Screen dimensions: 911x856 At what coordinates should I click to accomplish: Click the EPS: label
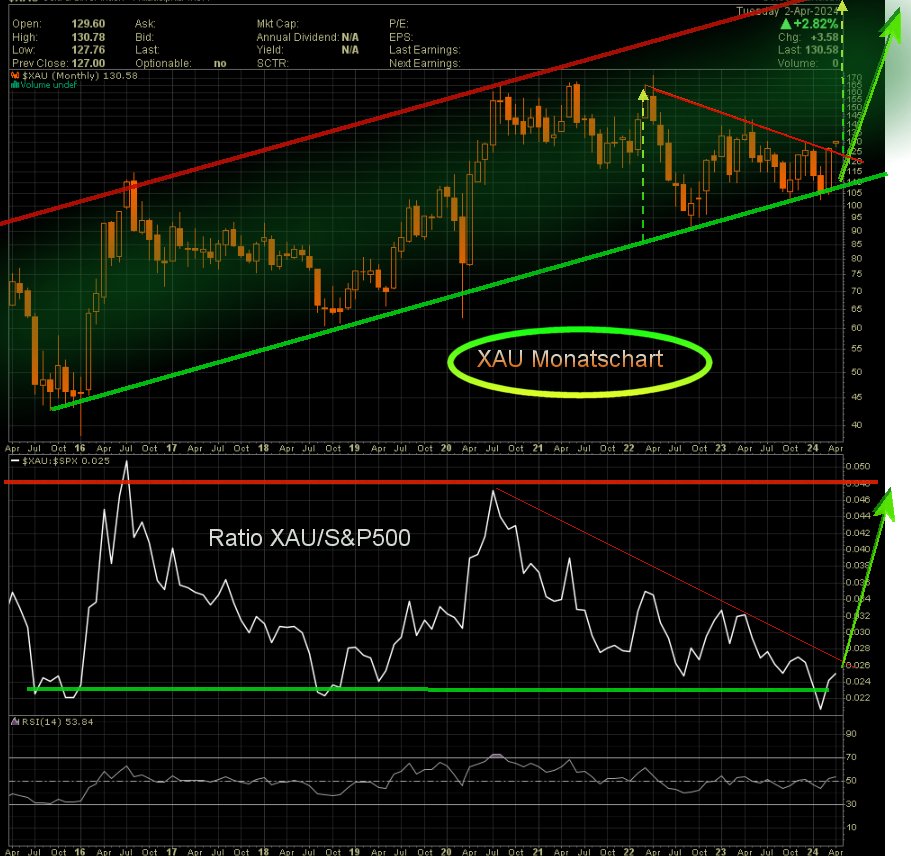click(x=401, y=37)
